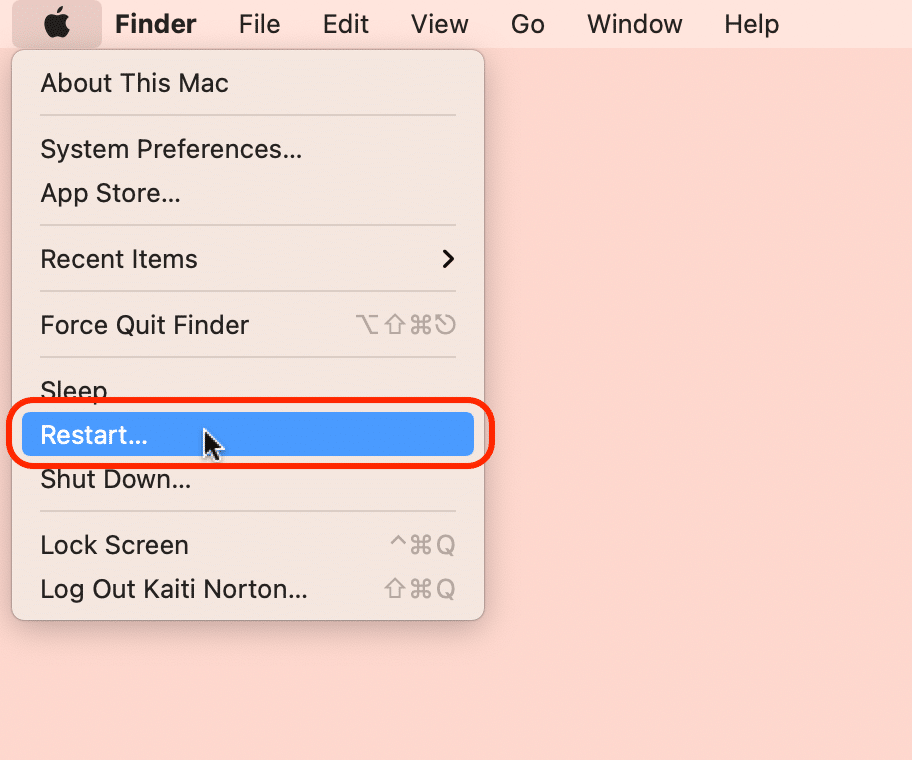This screenshot has width=912, height=760.
Task: Open the View menu
Action: point(439,24)
